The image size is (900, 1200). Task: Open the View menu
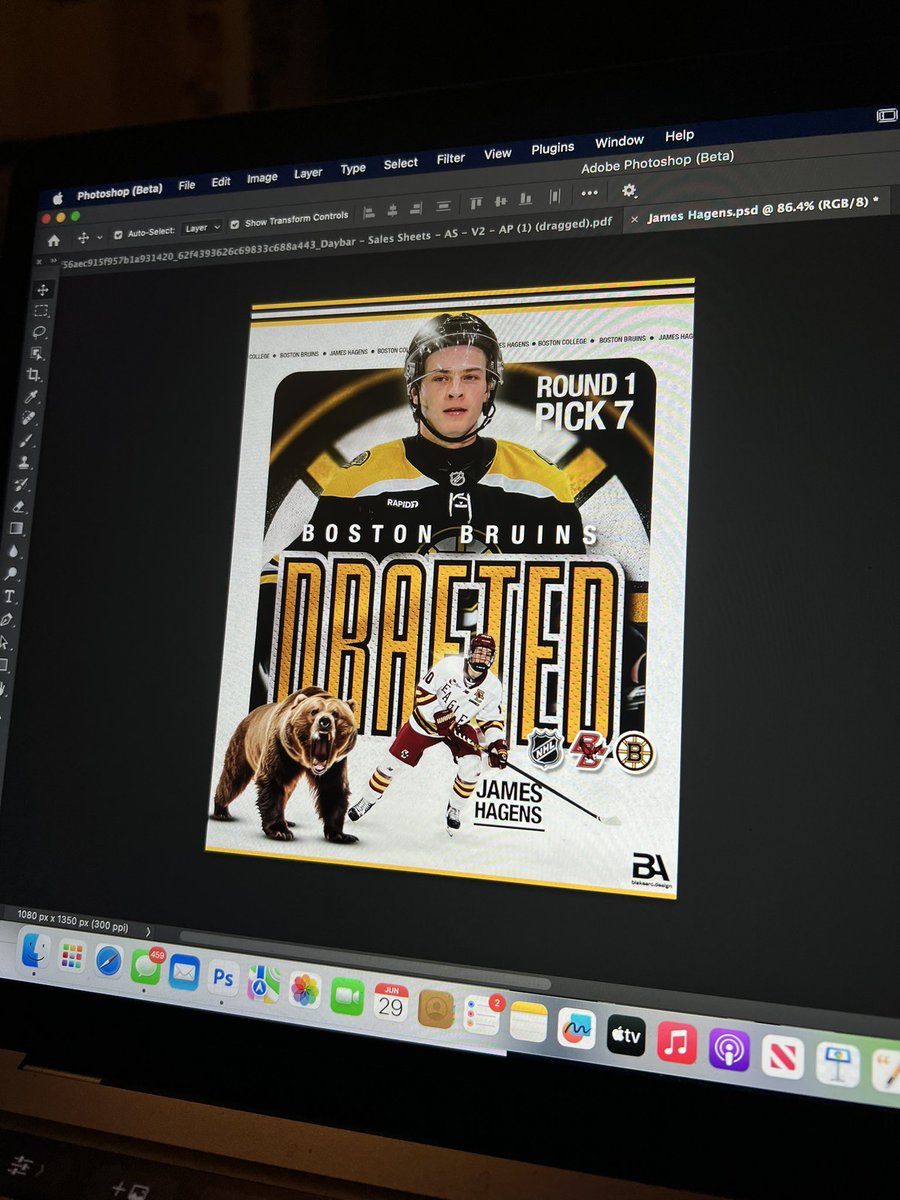[x=498, y=154]
